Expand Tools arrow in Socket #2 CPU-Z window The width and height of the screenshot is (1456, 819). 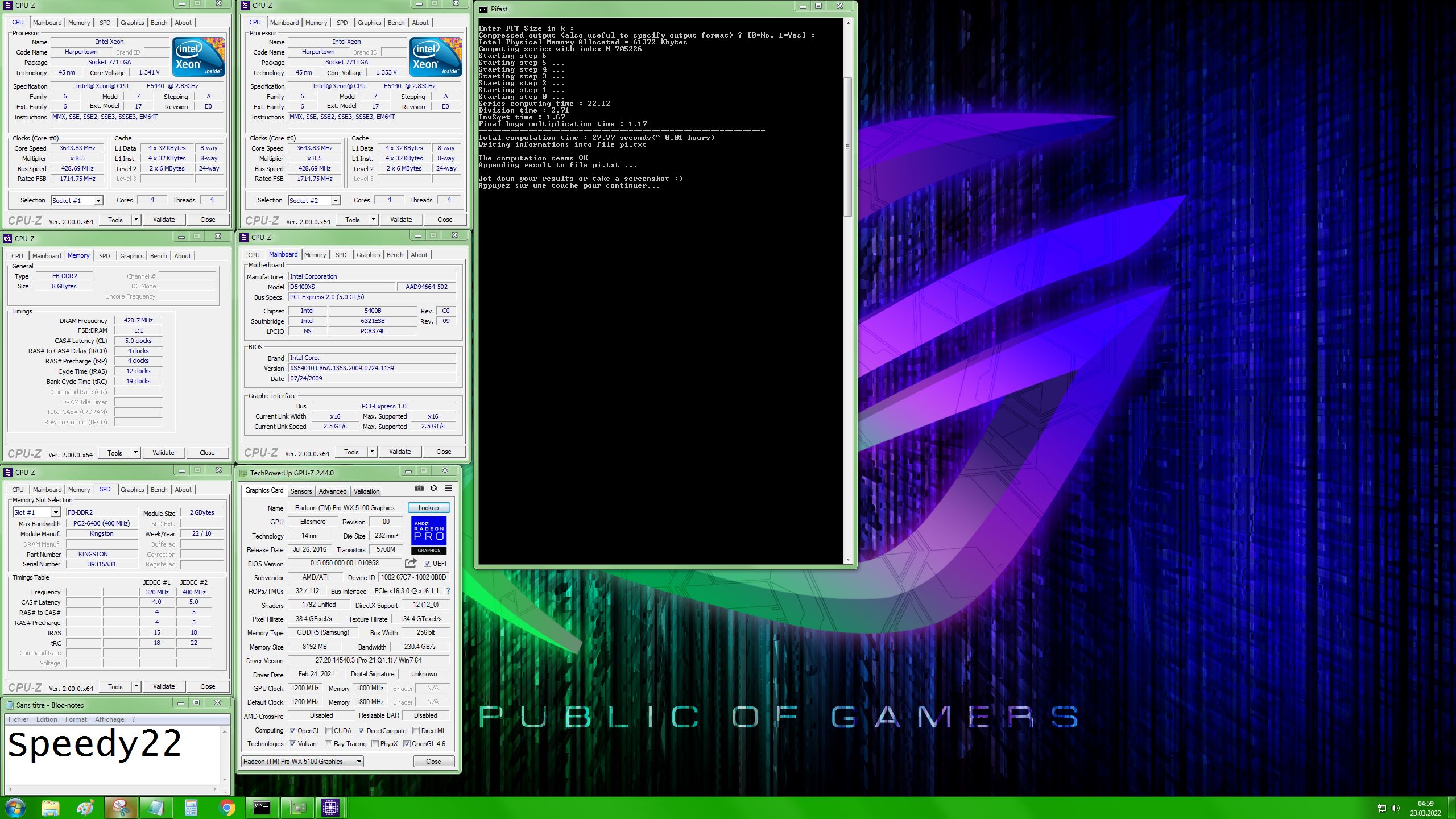coord(373,220)
